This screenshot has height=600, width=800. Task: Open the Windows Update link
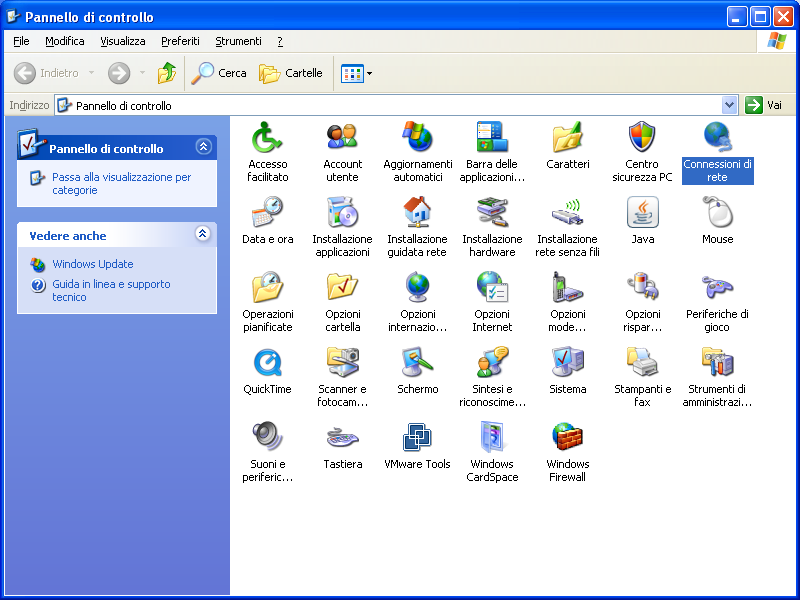coord(93,264)
